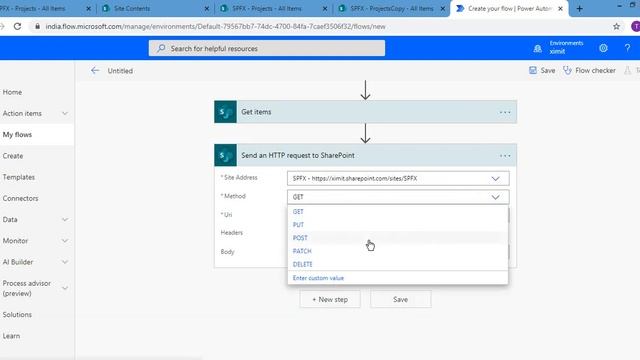
Task: Click the Send an HTTP request to SharePoint title
Action: point(298,156)
